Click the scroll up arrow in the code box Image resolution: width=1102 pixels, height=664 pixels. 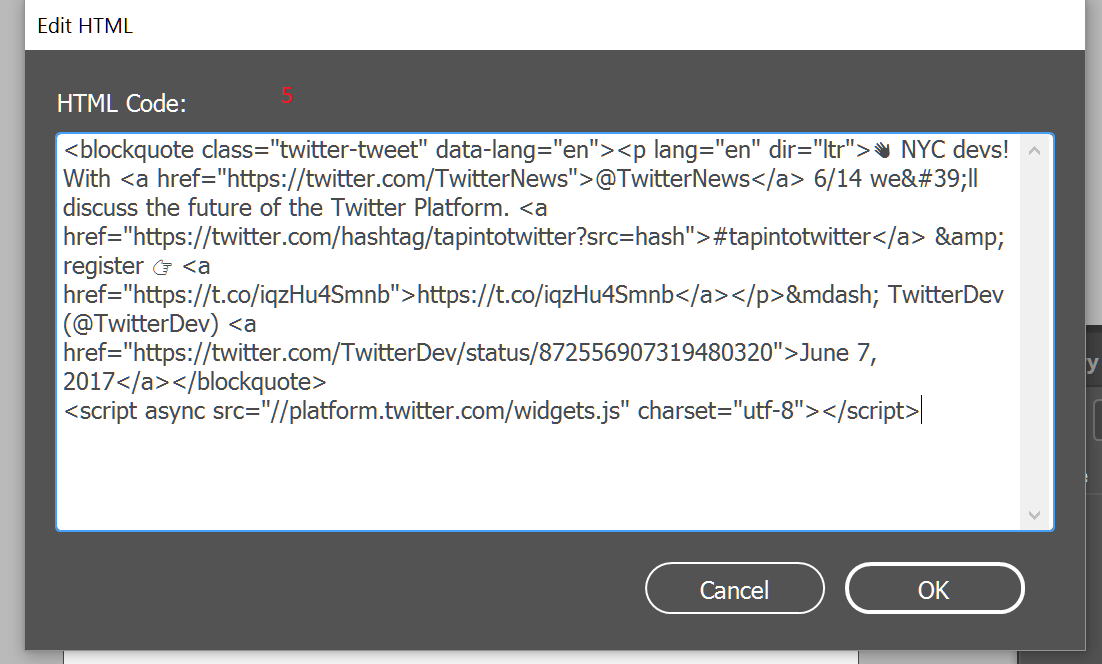(1034, 151)
